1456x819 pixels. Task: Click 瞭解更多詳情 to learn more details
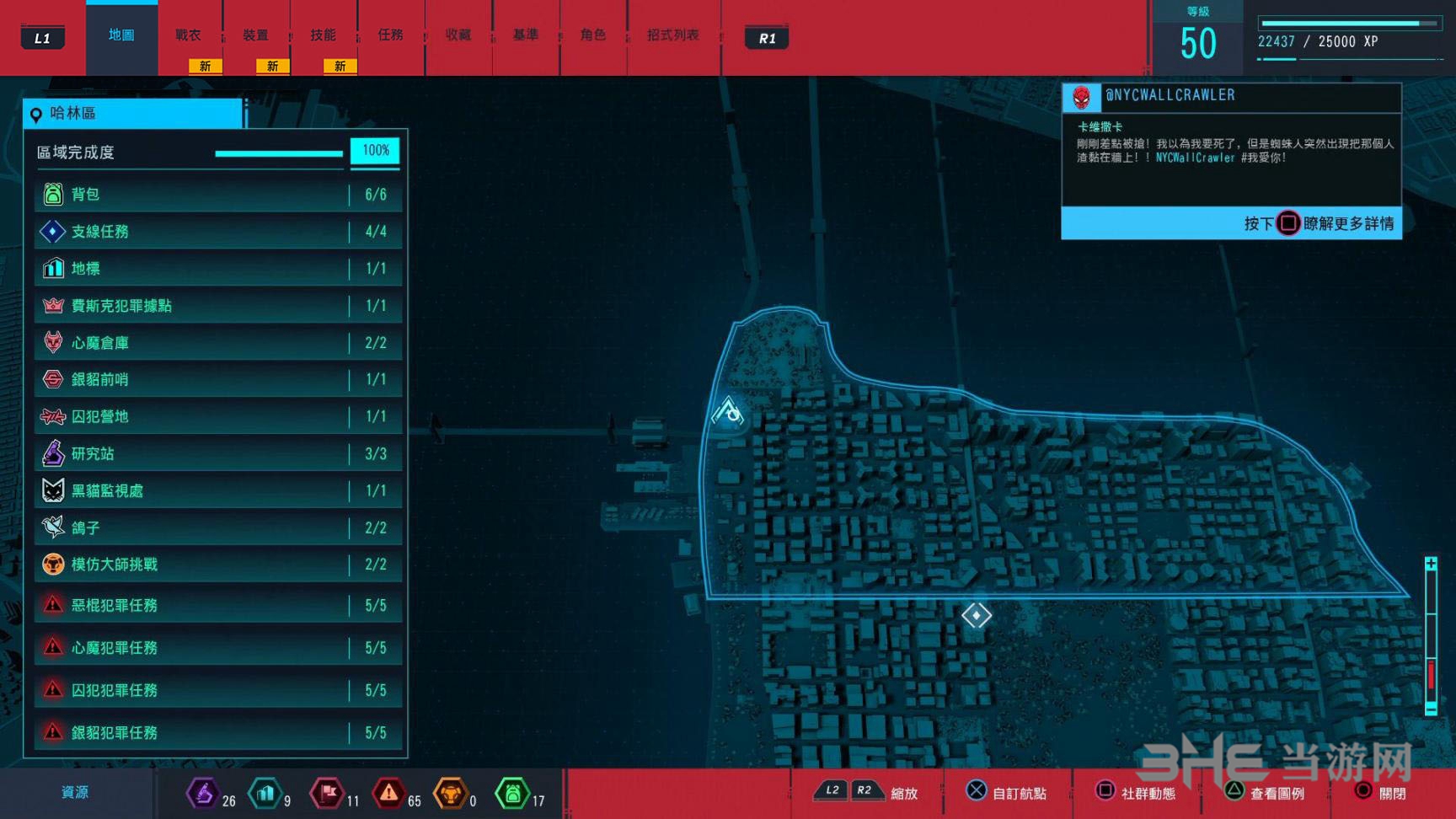1348,223
